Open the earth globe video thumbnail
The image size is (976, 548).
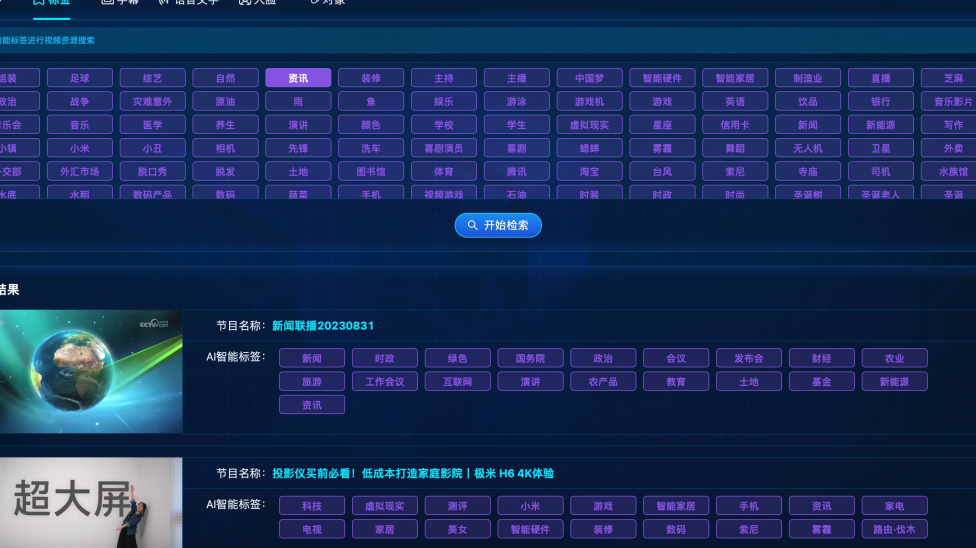coord(91,371)
